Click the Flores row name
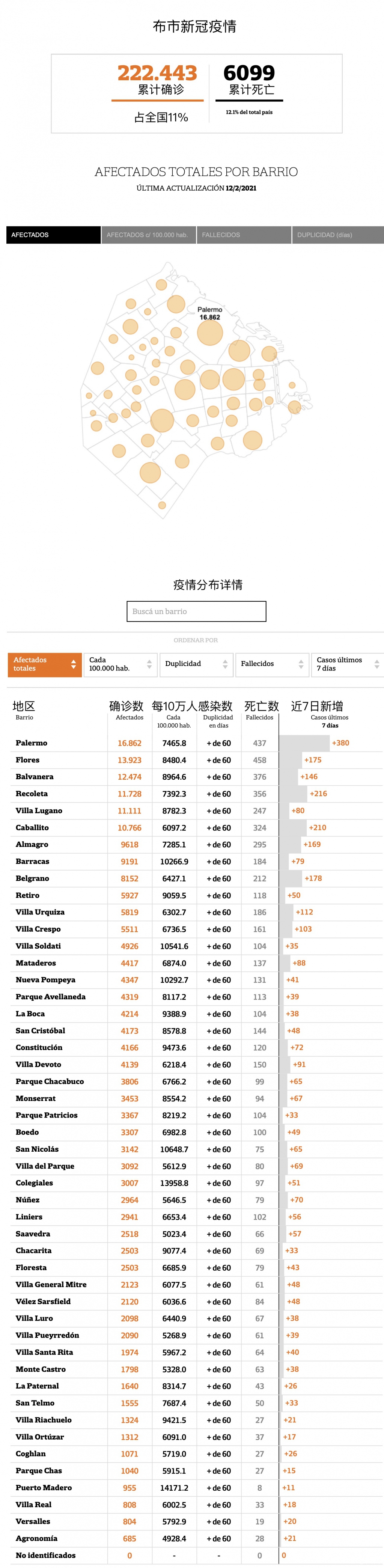 27,760
